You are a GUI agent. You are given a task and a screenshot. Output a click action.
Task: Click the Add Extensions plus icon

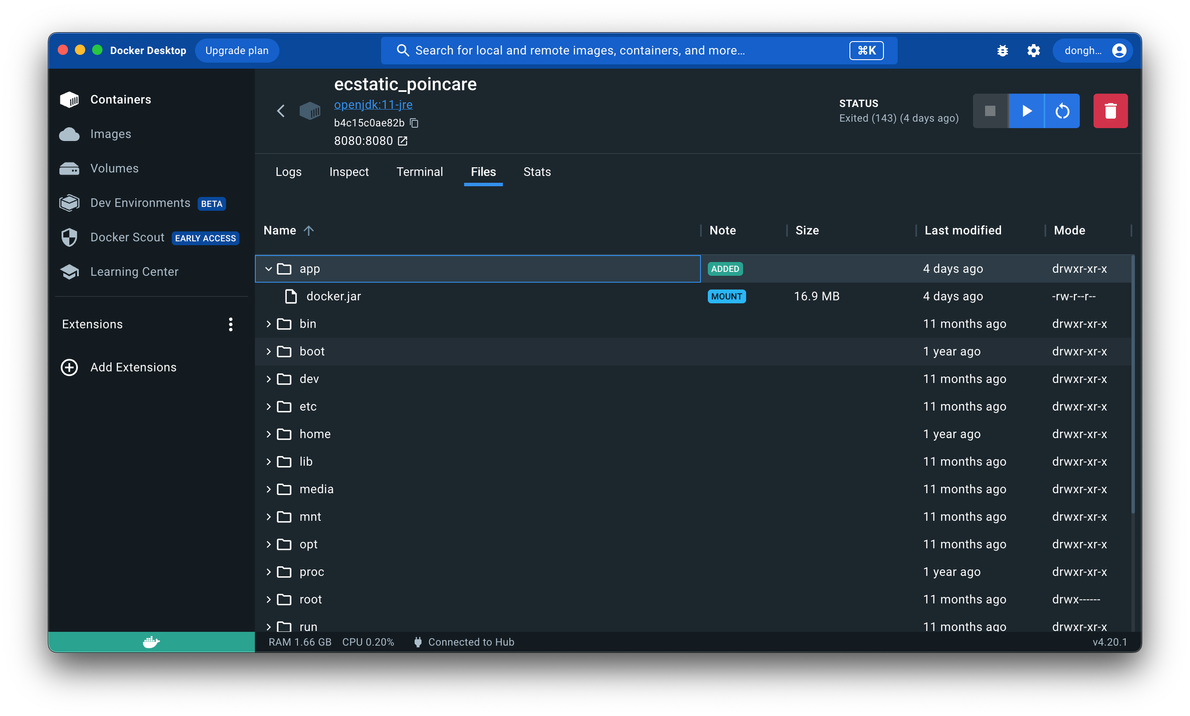[x=69, y=367]
